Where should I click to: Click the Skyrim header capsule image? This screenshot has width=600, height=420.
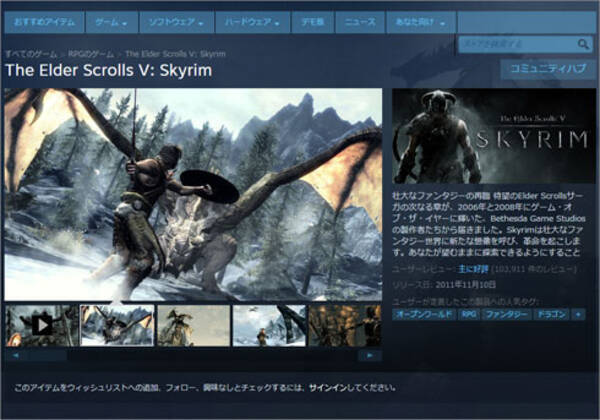[x=494, y=136]
